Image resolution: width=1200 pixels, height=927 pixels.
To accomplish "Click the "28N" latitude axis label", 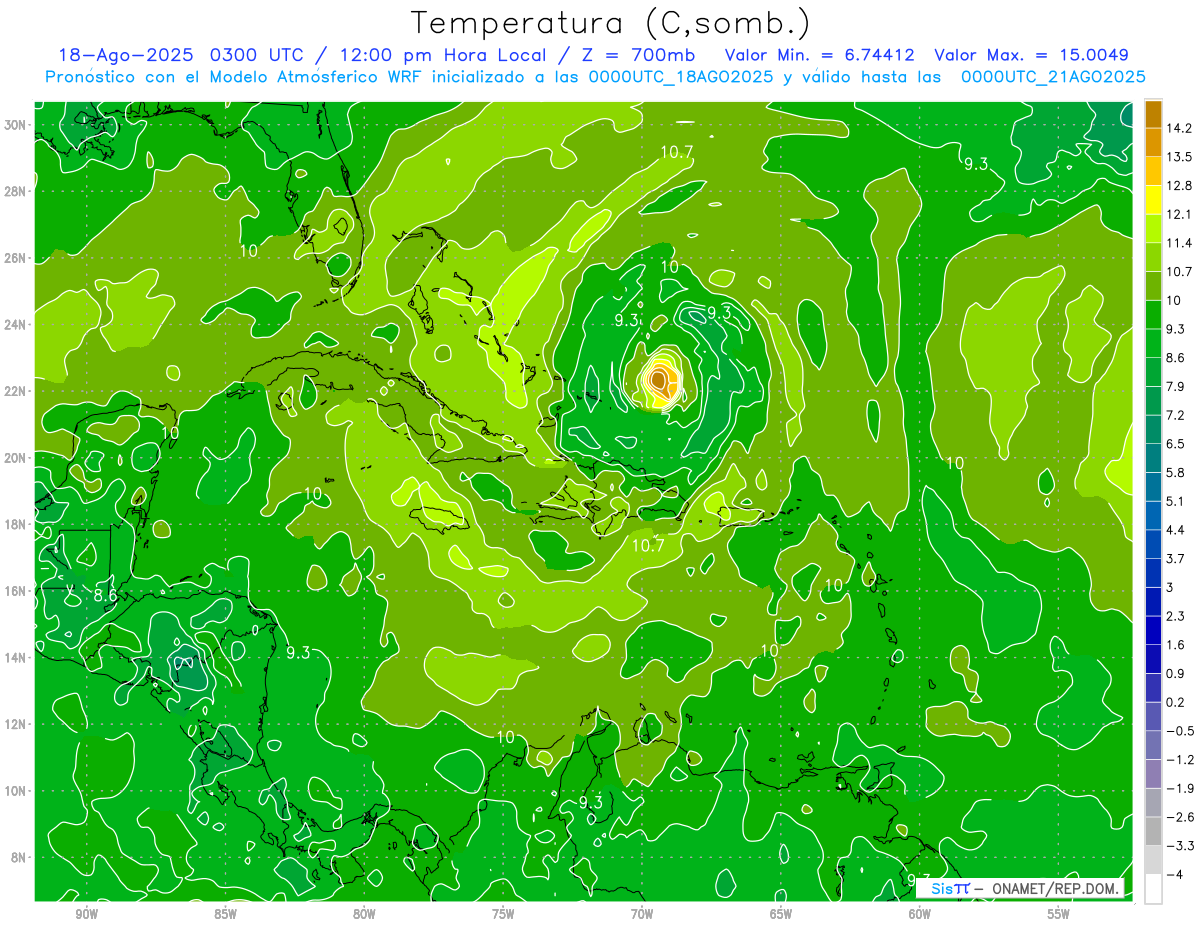I will point(17,191).
